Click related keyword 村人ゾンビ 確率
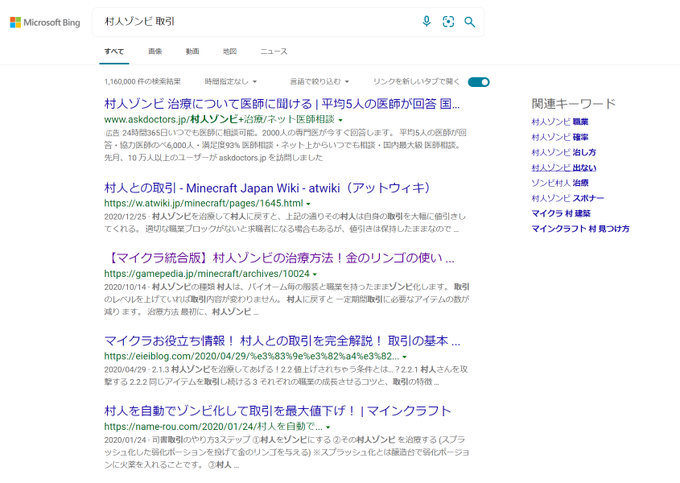The width and height of the screenshot is (680, 483). click(560, 137)
